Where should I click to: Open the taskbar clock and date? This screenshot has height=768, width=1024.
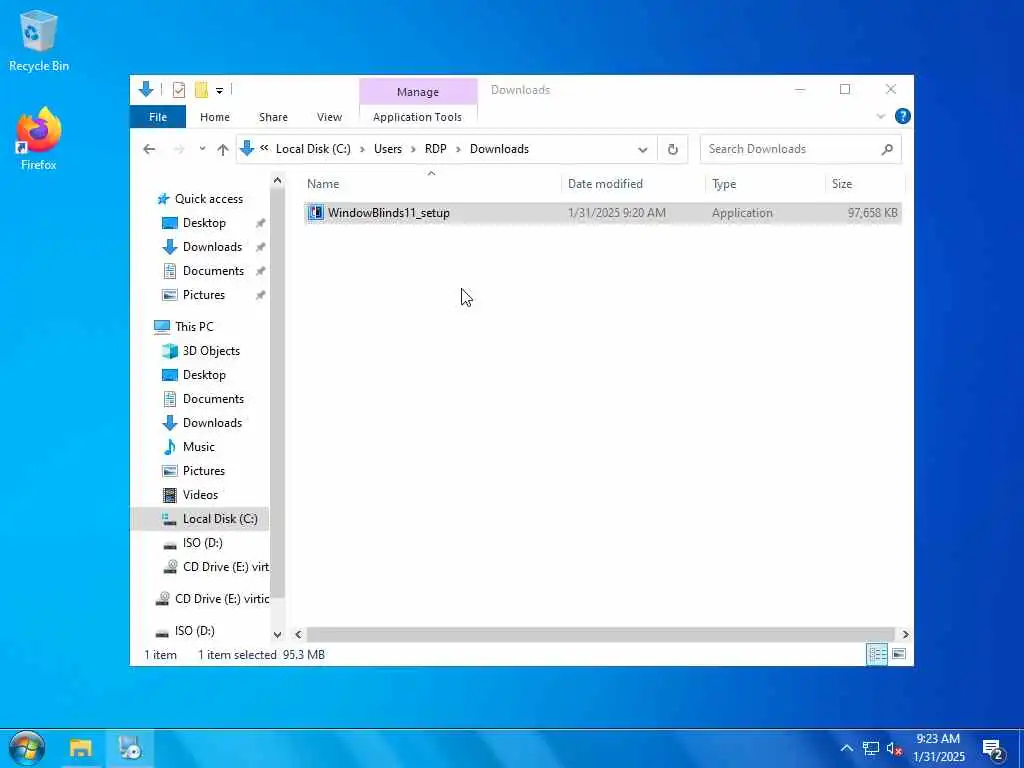point(938,748)
